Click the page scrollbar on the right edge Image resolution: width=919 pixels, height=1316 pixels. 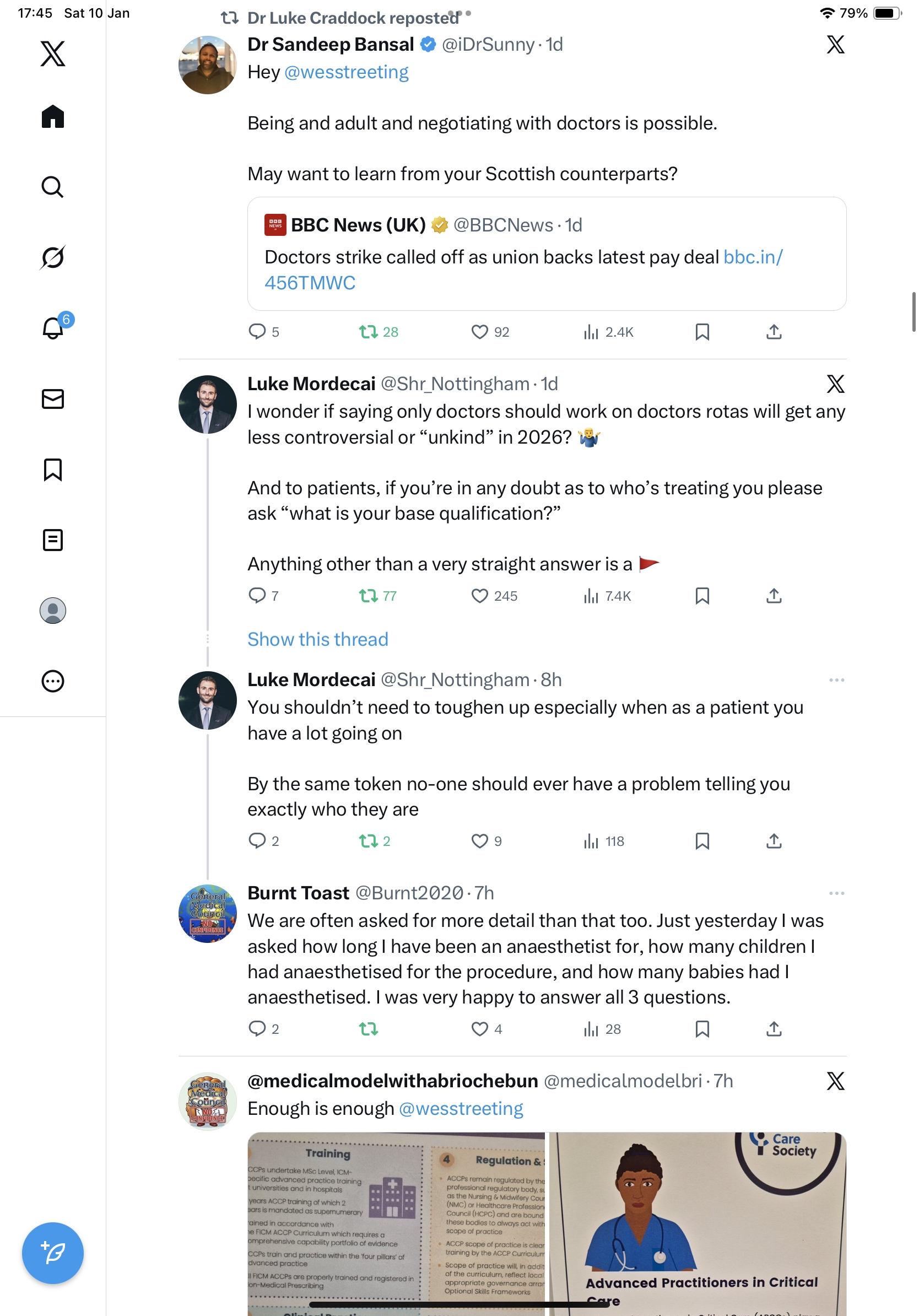[913, 312]
